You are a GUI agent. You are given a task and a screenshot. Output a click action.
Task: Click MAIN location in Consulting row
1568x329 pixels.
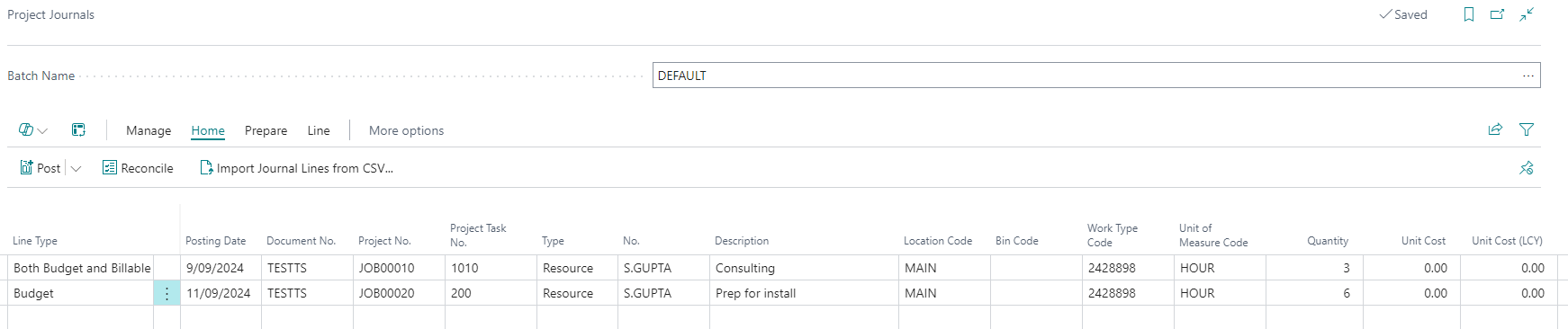944,268
